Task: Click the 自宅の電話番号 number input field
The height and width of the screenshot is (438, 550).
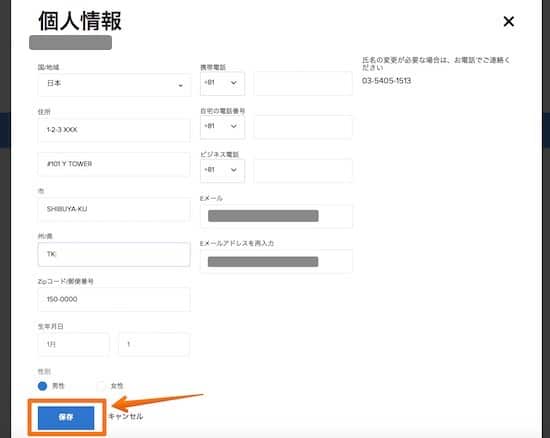Action: click(x=303, y=127)
